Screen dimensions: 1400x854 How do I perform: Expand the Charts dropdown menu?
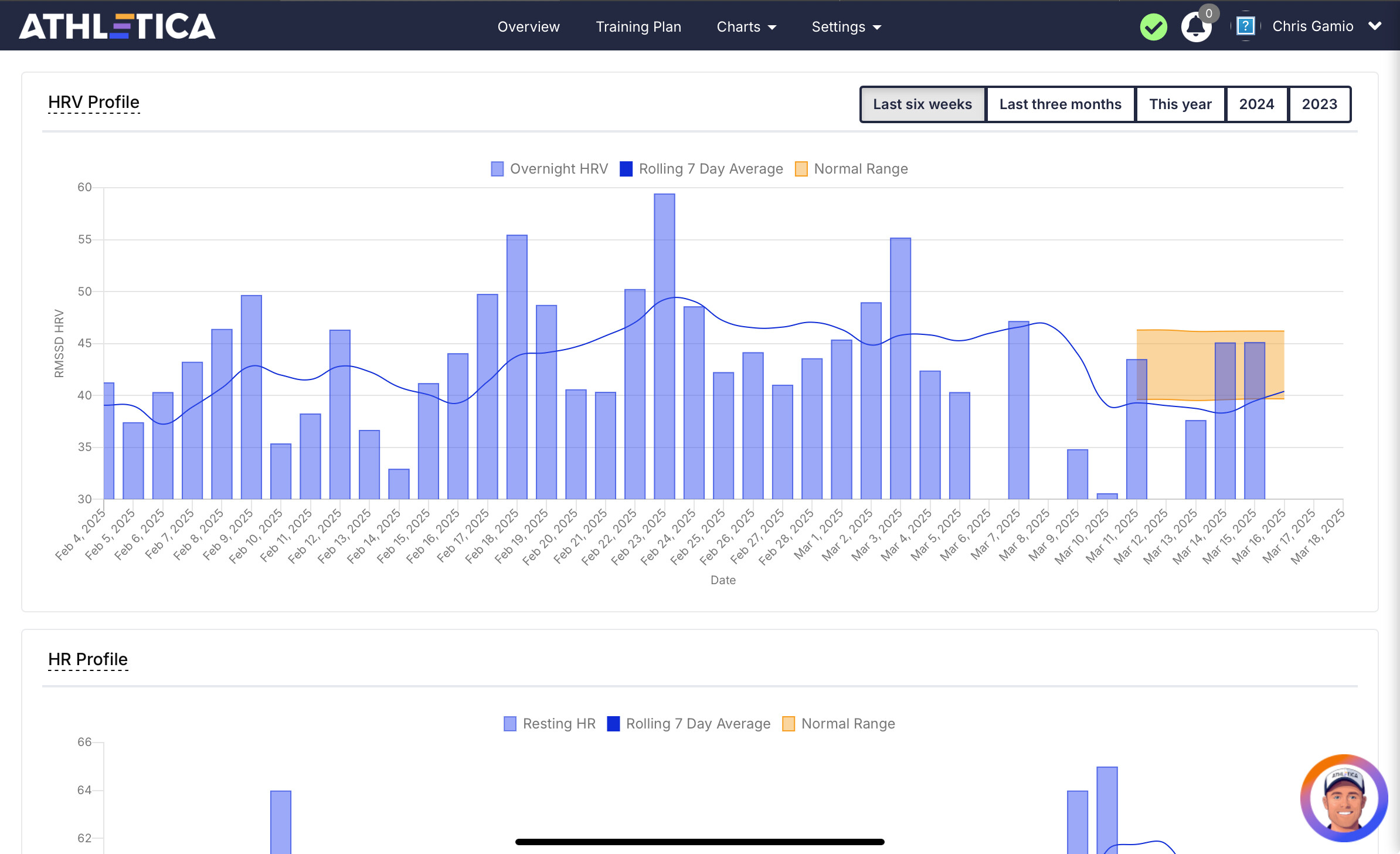tap(746, 27)
